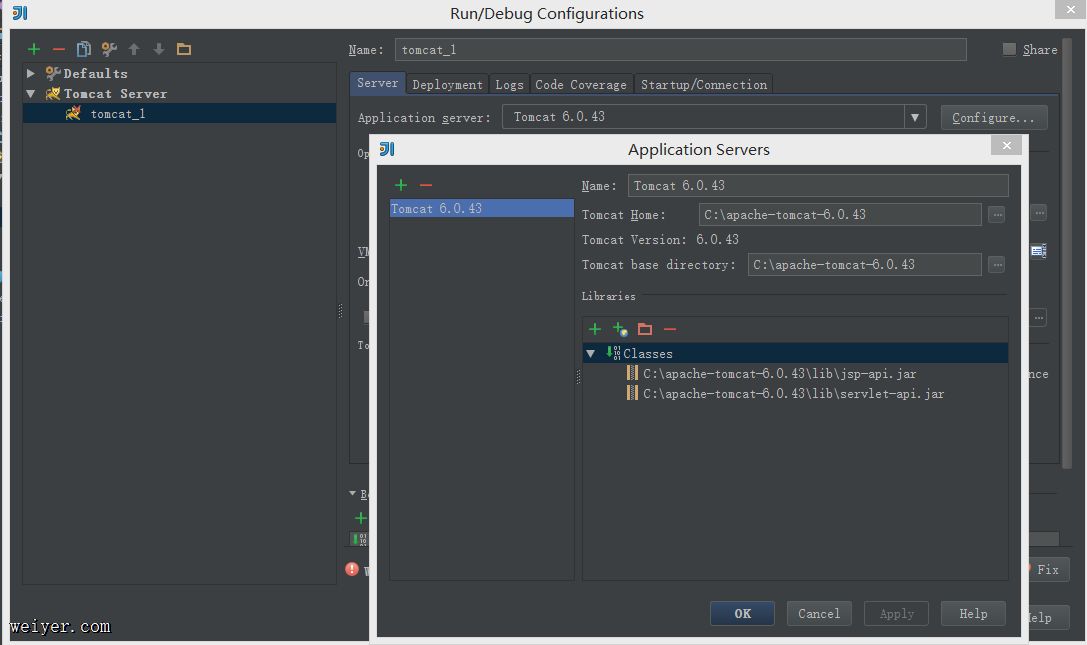Collapse the Classes node in Libraries
The width and height of the screenshot is (1087, 645).
tap(591, 354)
